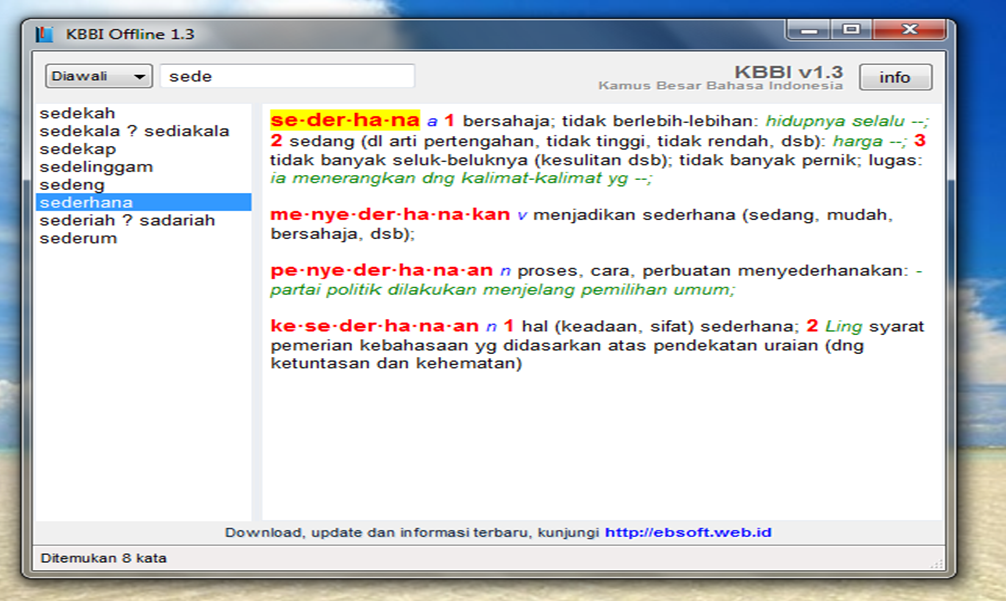Select "sederum" in the word list
Image resolution: width=1006 pixels, height=601 pixels.
(143, 238)
